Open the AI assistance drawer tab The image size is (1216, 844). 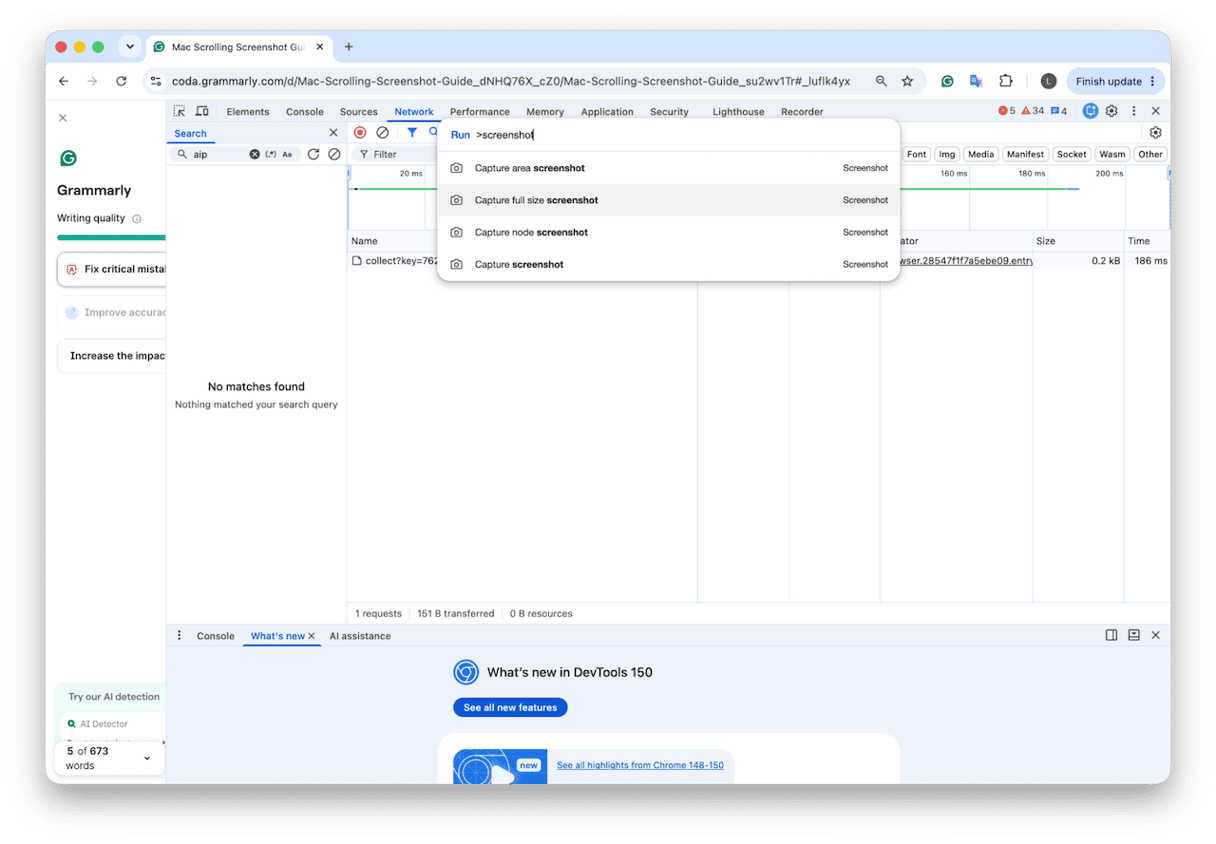360,636
